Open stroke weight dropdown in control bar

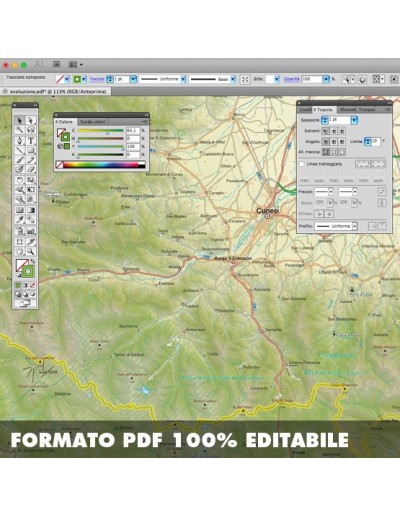click(133, 79)
